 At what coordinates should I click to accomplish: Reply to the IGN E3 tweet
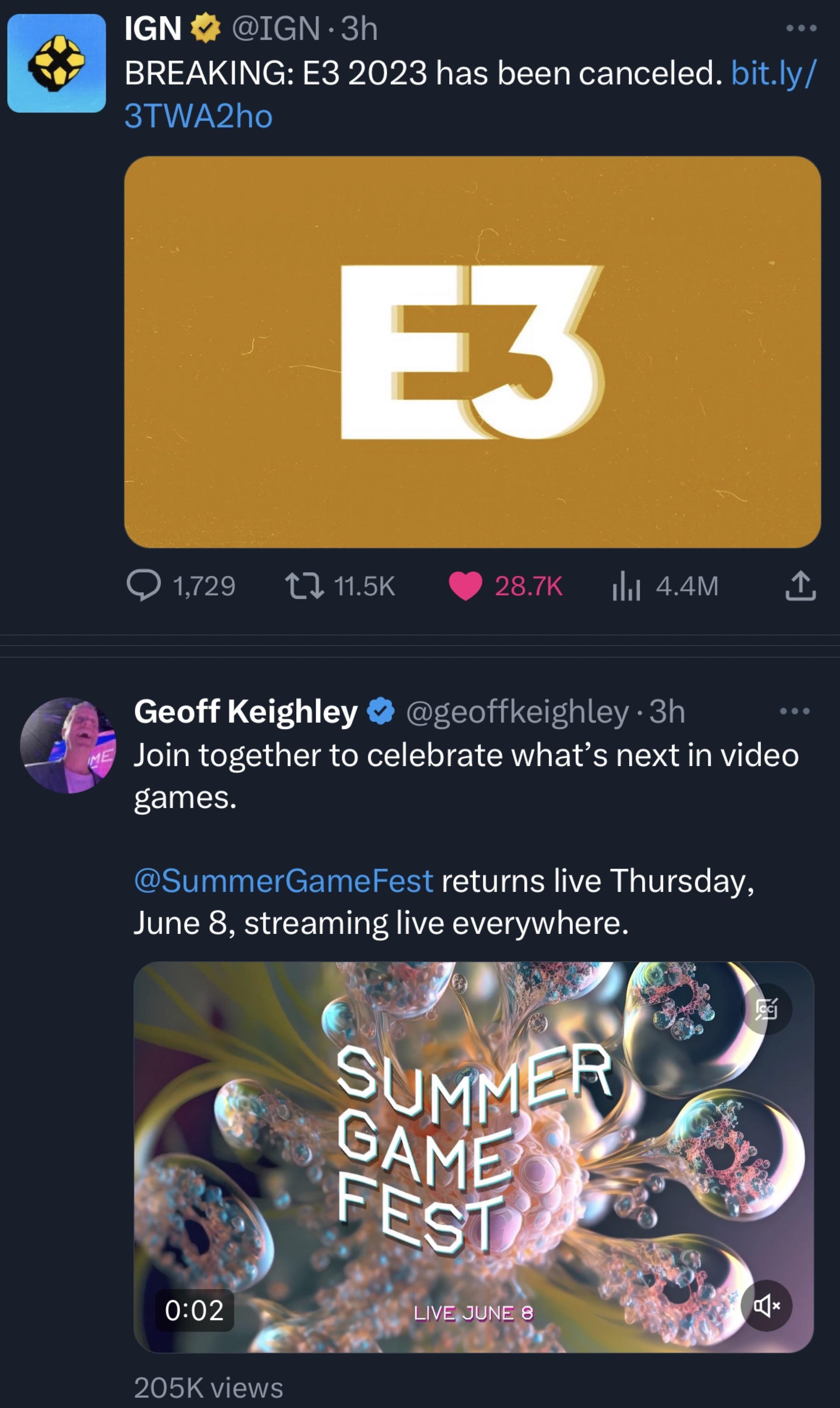coord(144,585)
